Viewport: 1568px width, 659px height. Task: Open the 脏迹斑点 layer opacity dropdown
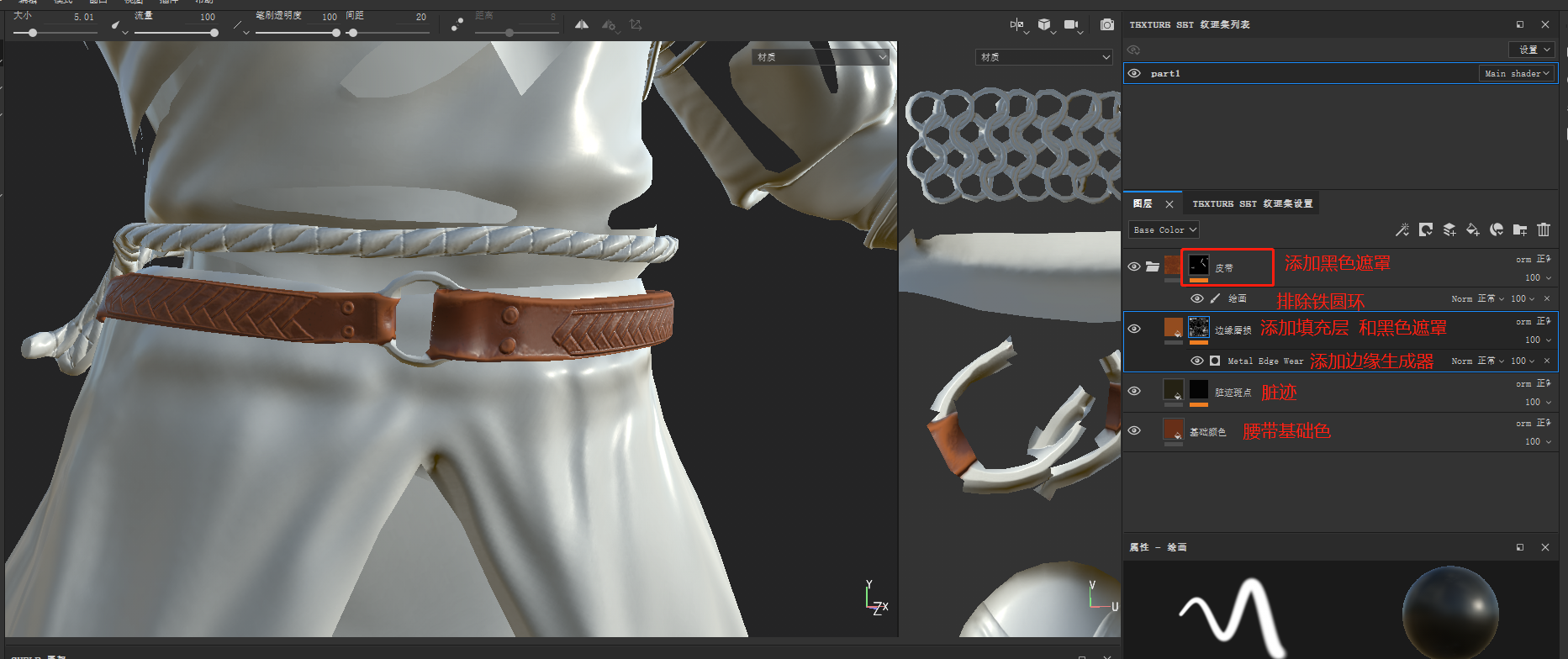(x=1539, y=402)
